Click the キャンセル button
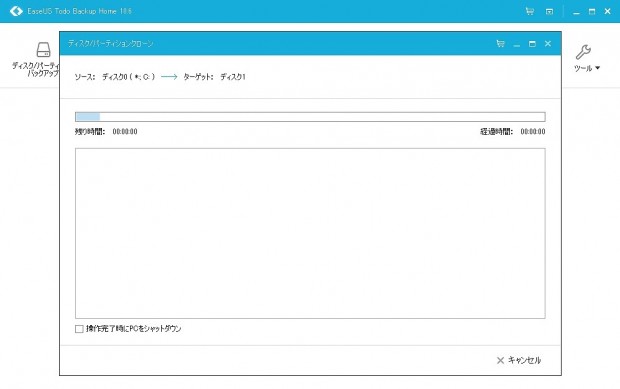The image size is (620, 389). click(519, 360)
